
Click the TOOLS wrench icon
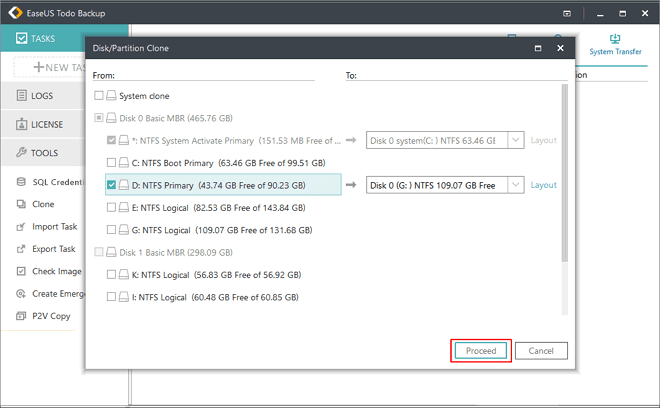(x=21, y=152)
